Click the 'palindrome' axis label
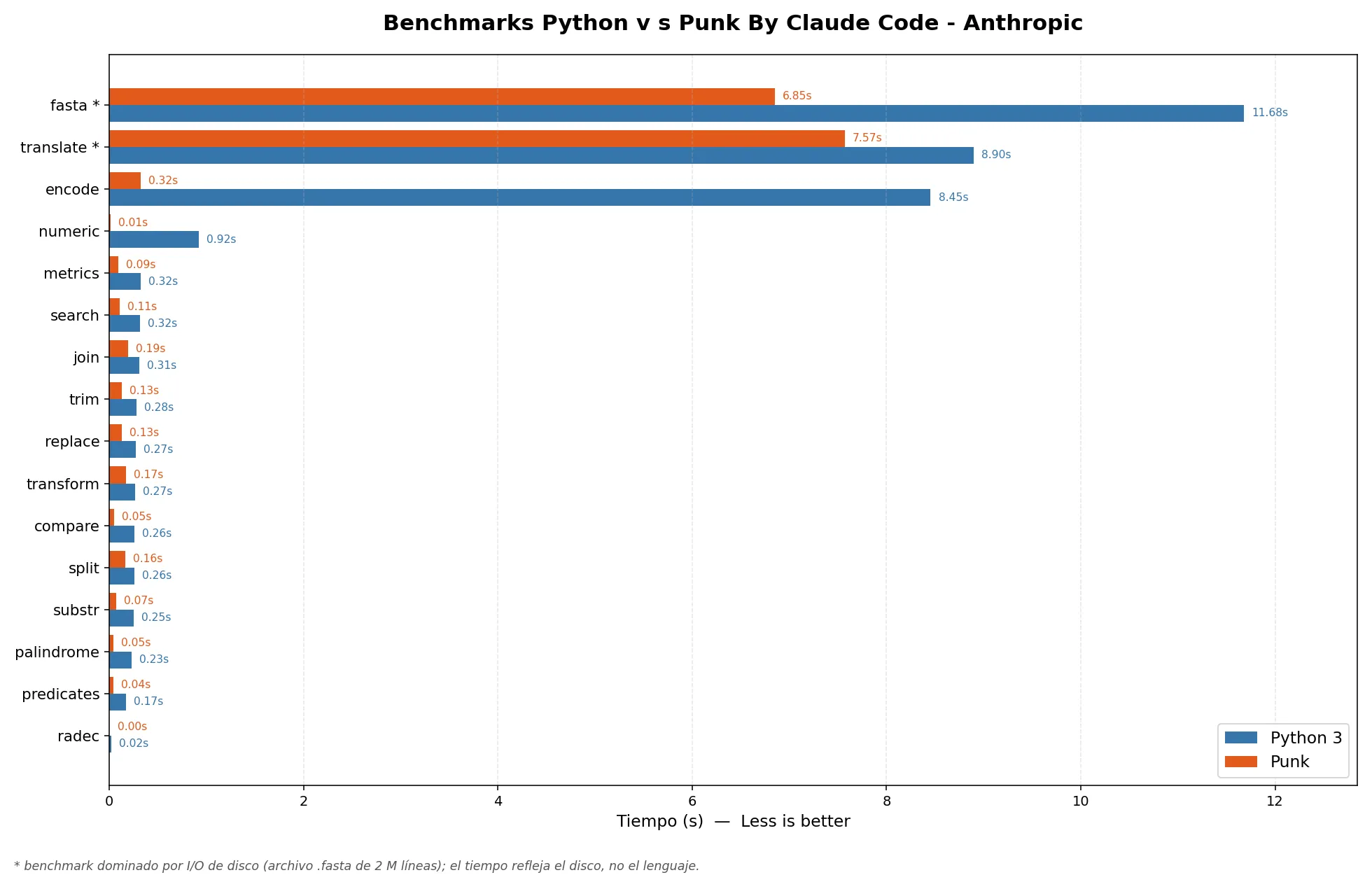Viewport: 1372px width, 882px height. [x=57, y=652]
